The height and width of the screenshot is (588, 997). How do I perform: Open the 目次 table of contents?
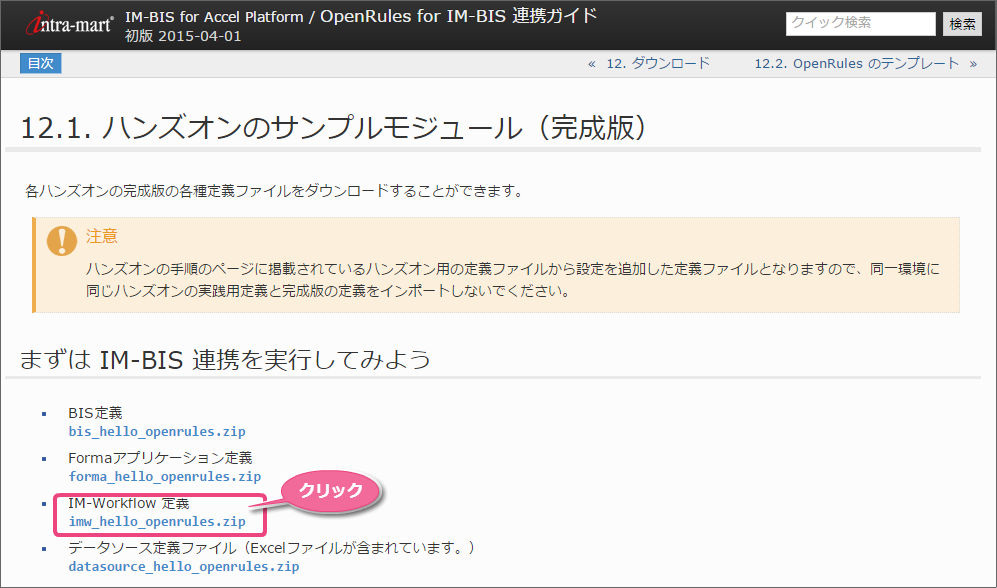[x=41, y=64]
